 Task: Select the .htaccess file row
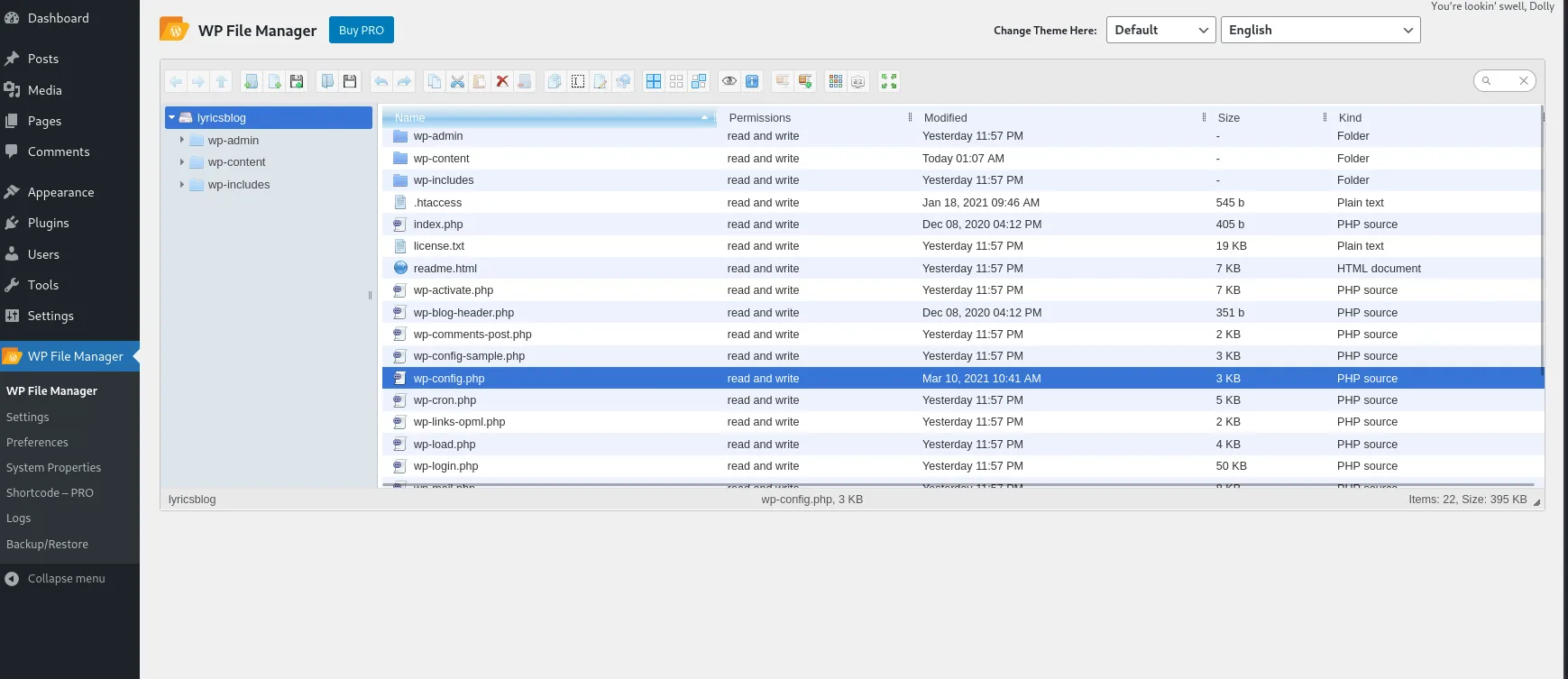[963, 203]
